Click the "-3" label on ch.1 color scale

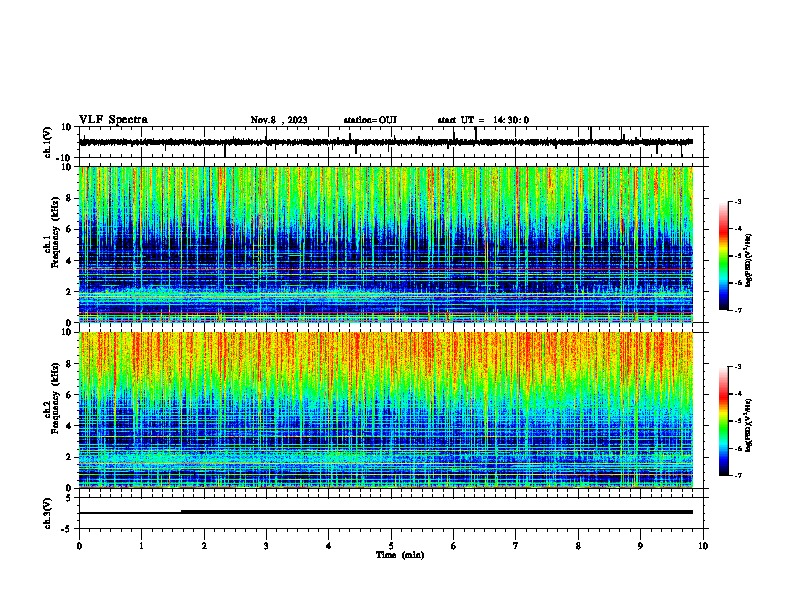[738, 202]
